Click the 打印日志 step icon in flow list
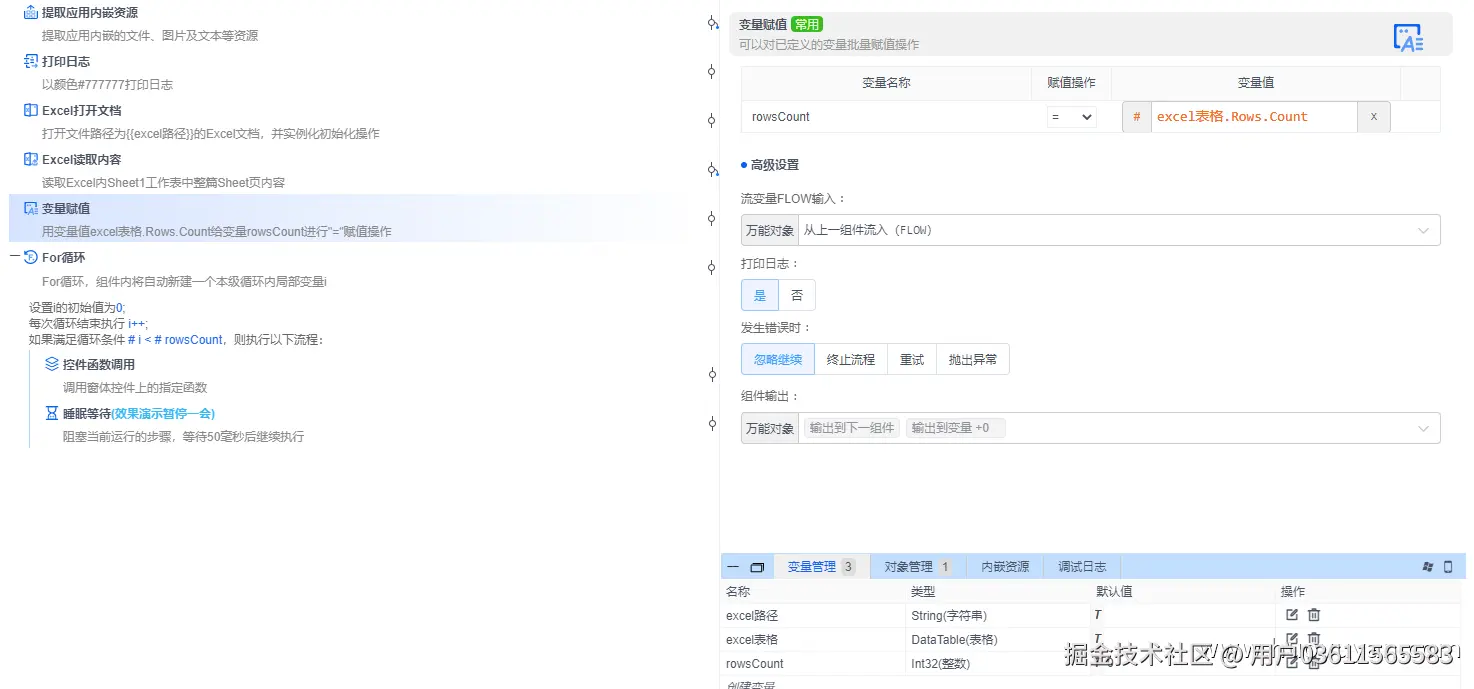This screenshot has width=1474, height=689. (x=31, y=62)
